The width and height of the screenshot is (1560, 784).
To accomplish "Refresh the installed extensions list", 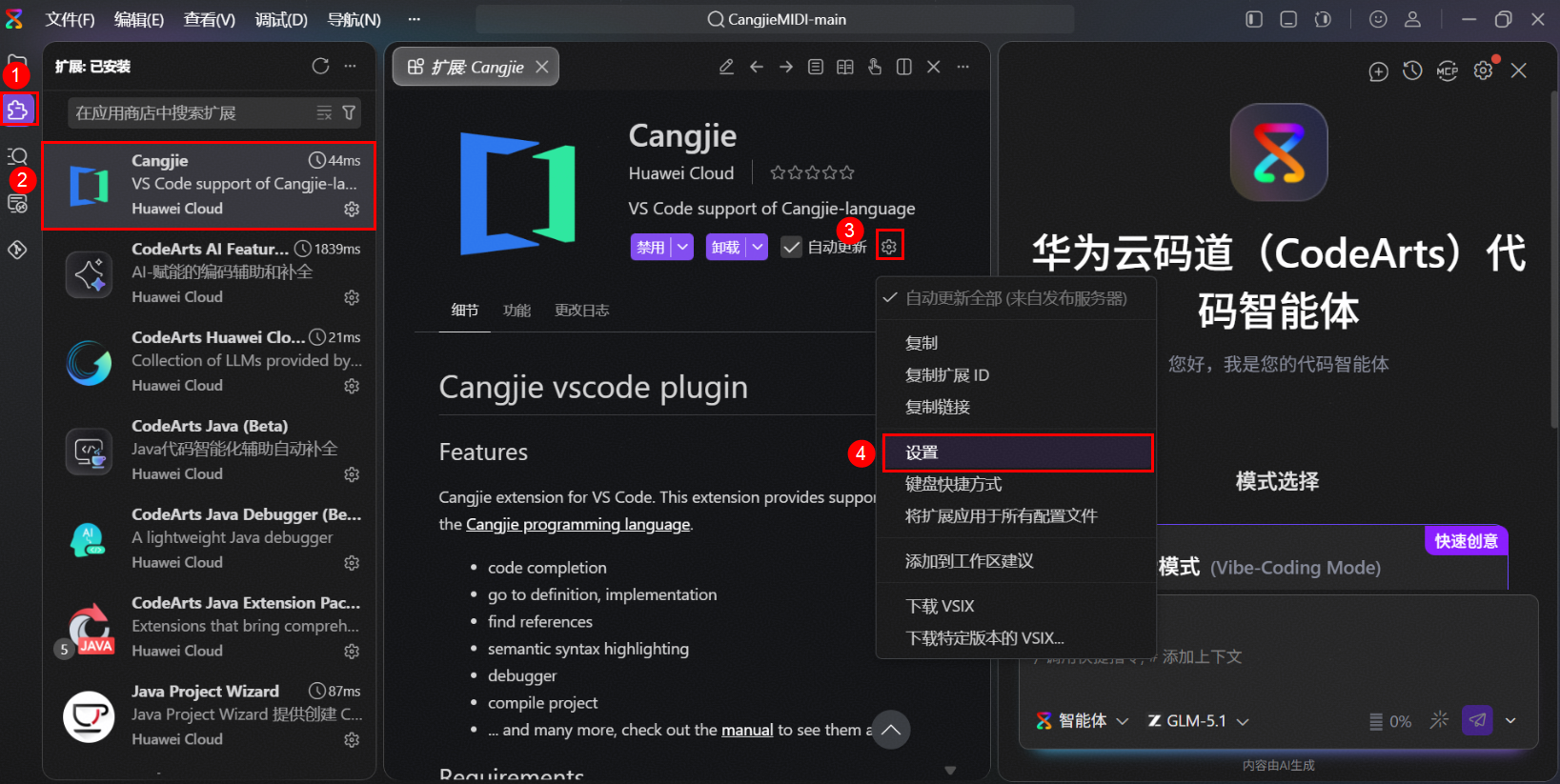I will (x=320, y=66).
